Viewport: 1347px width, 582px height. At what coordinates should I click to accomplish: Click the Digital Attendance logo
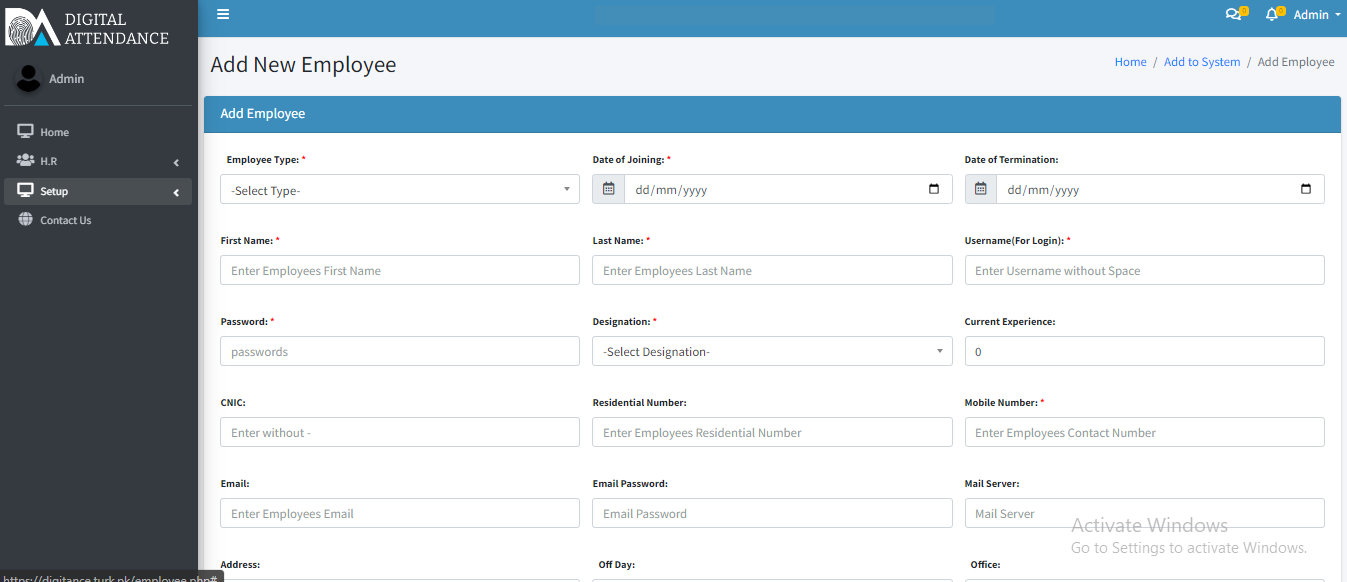[87, 29]
